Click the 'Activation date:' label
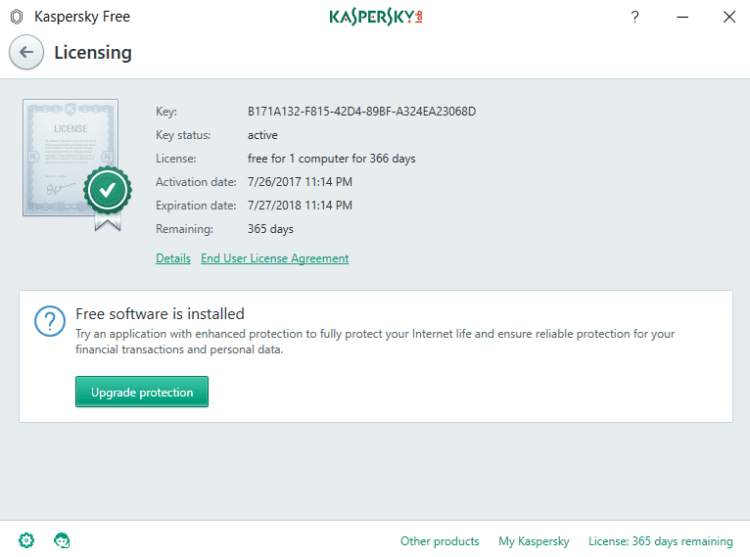Viewport: 750px width, 557px height. point(196,182)
